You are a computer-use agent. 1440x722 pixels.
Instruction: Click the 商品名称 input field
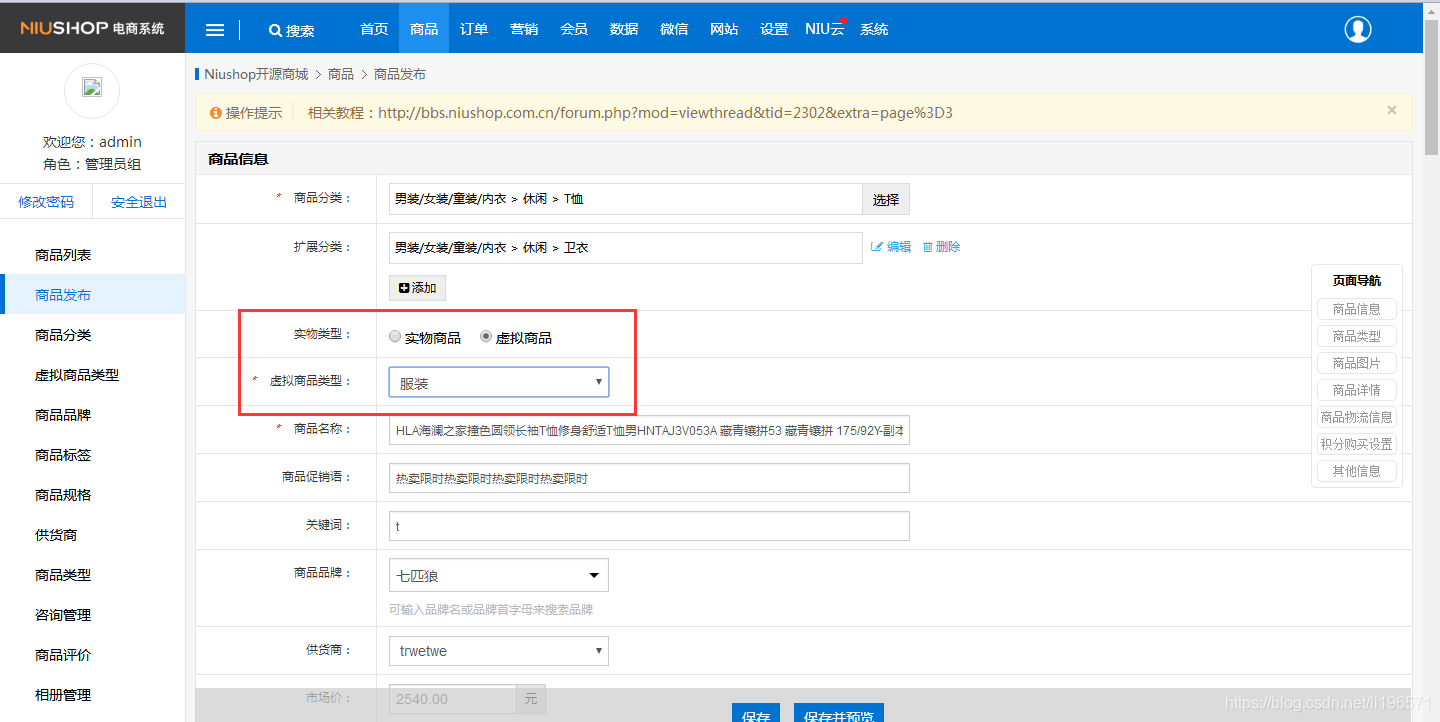coord(649,430)
